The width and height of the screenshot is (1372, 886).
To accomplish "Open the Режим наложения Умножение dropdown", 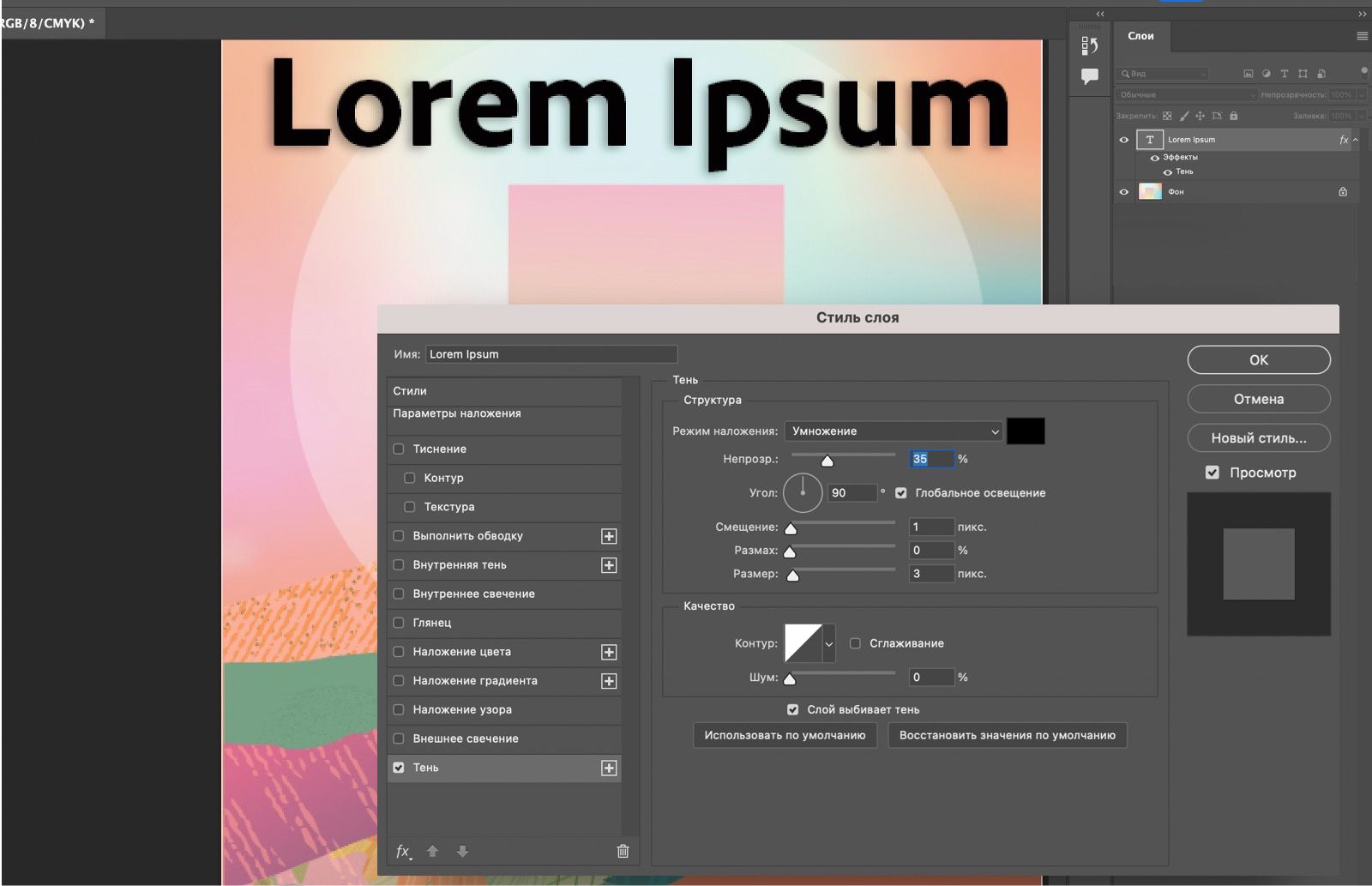I will pyautogui.click(x=894, y=431).
